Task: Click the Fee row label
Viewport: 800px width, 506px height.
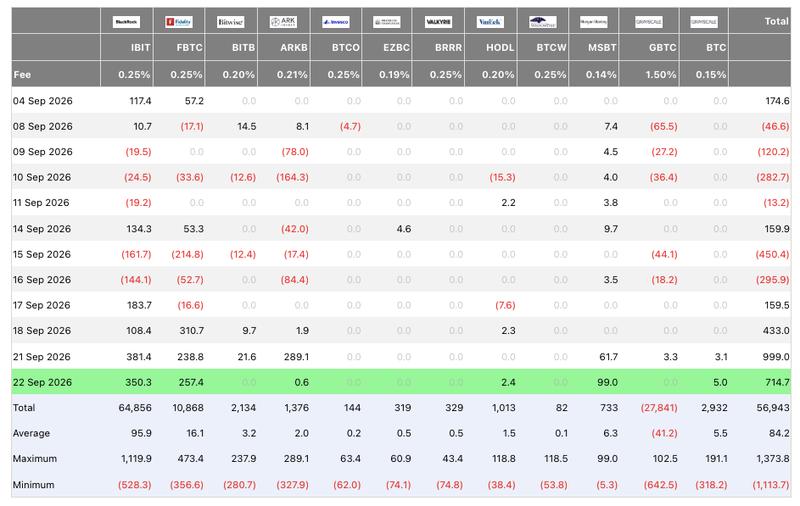Action: coord(22,74)
